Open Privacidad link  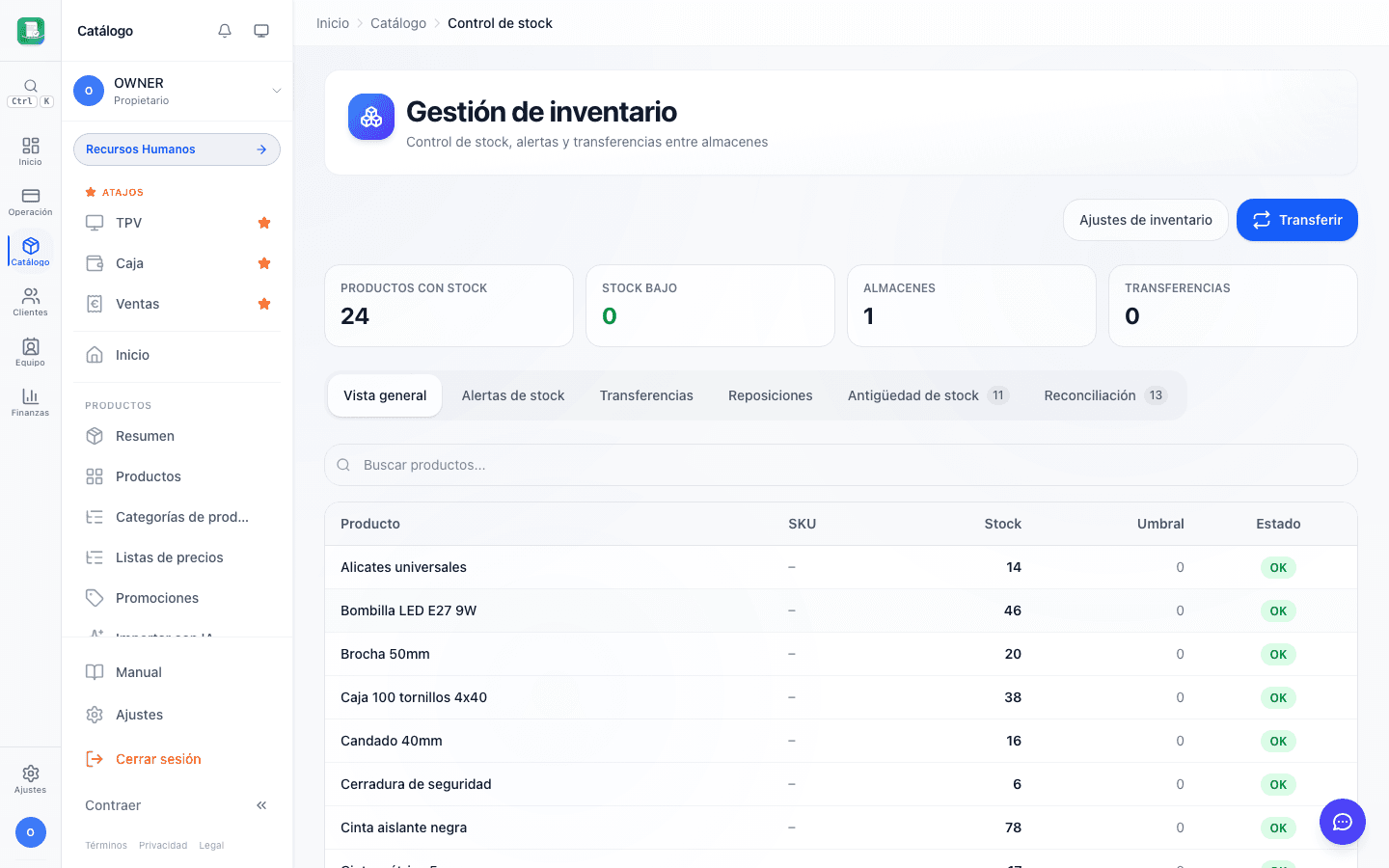pyautogui.click(x=163, y=846)
